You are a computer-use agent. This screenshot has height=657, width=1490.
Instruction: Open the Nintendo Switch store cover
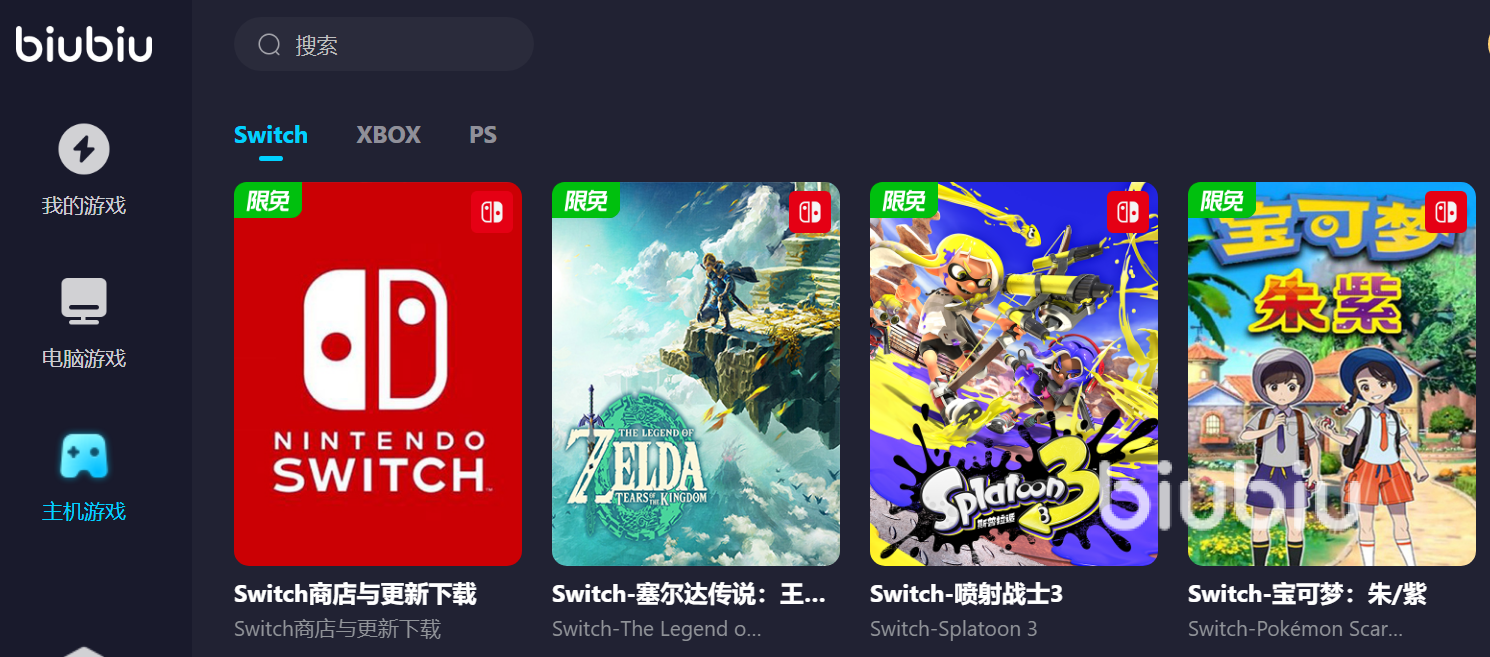pyautogui.click(x=378, y=374)
